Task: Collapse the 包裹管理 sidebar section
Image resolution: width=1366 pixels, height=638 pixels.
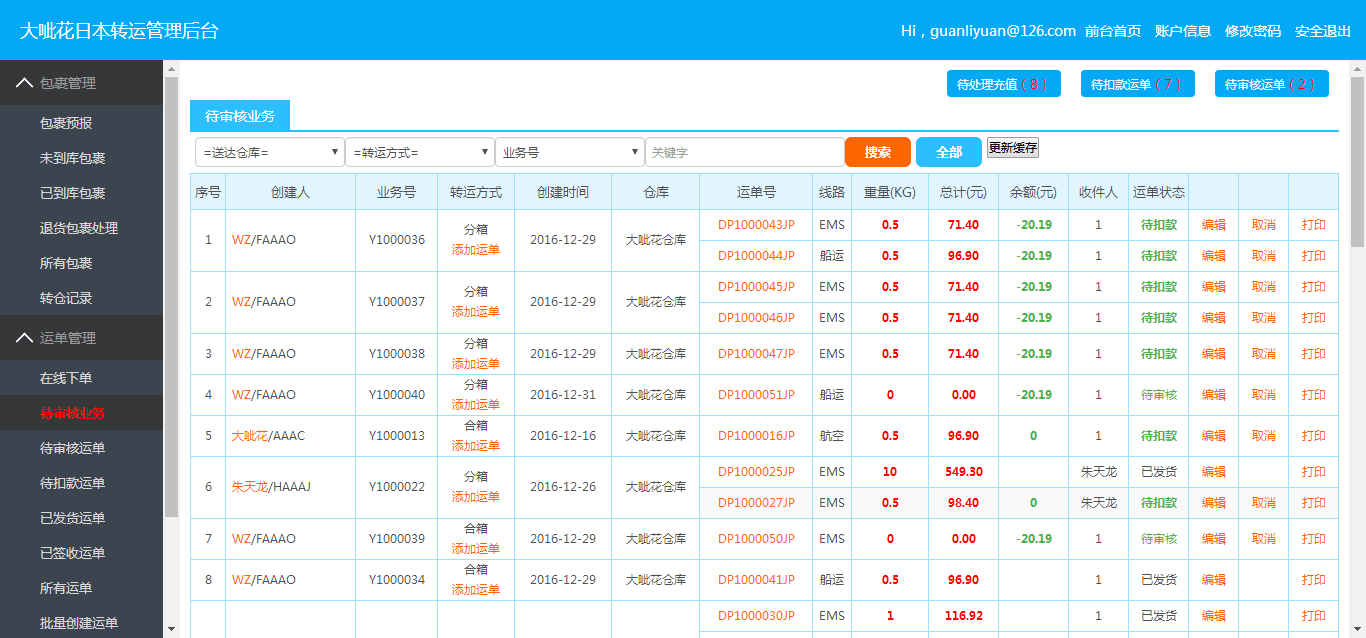Action: 81,83
